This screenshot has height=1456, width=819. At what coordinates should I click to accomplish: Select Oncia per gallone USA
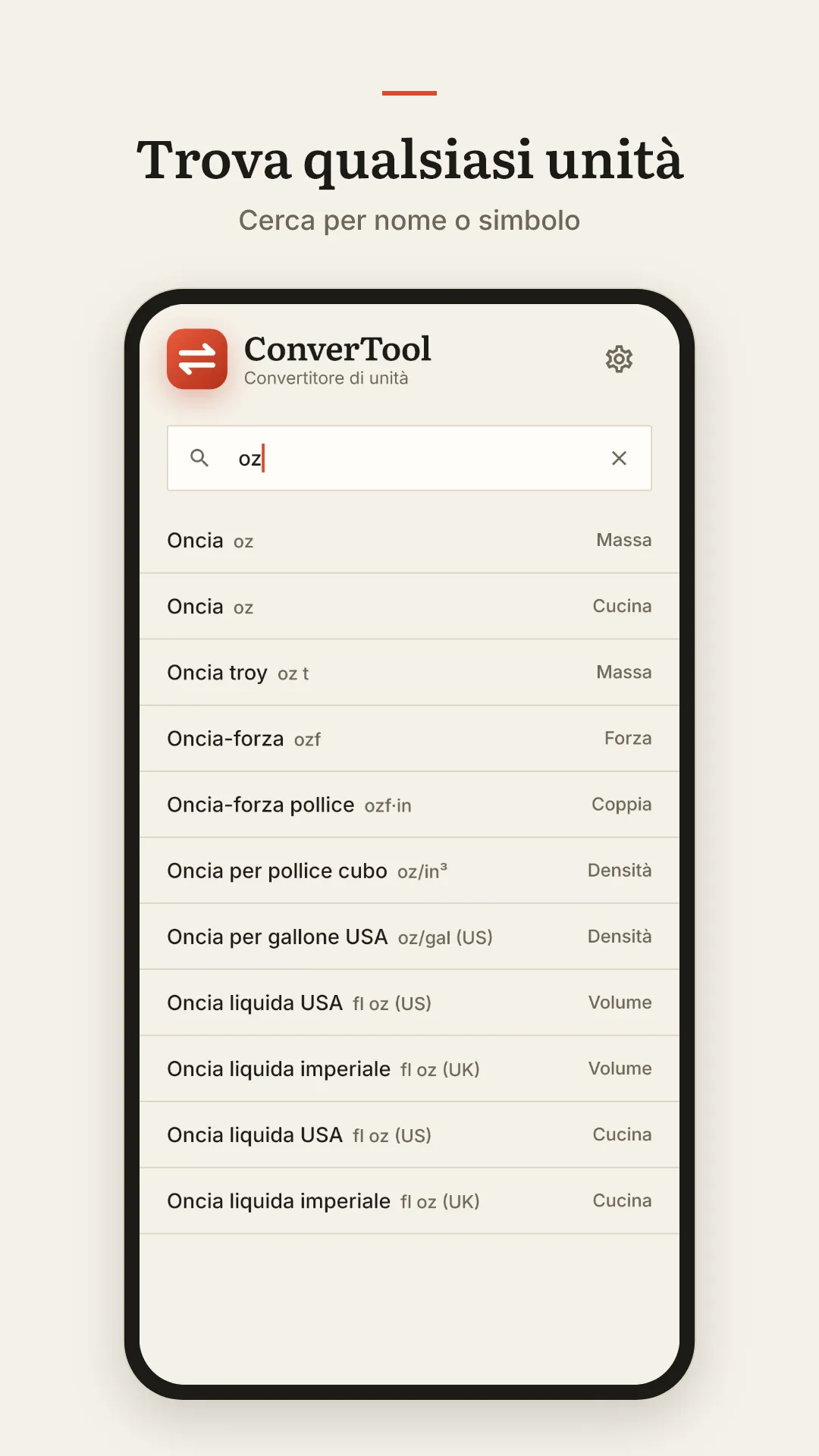click(409, 936)
